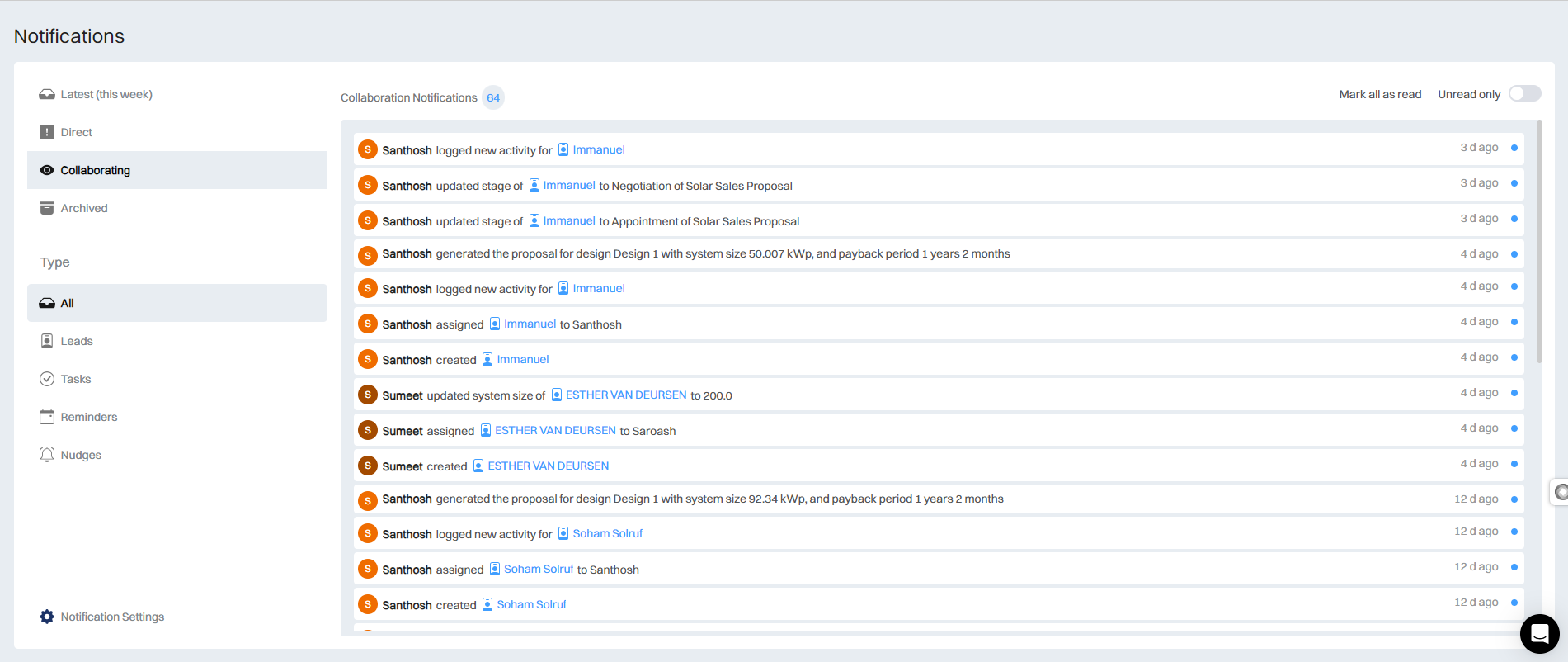Open Immanuel link in the 3 d ago logged activity row
1568x662 pixels.
[x=599, y=149]
